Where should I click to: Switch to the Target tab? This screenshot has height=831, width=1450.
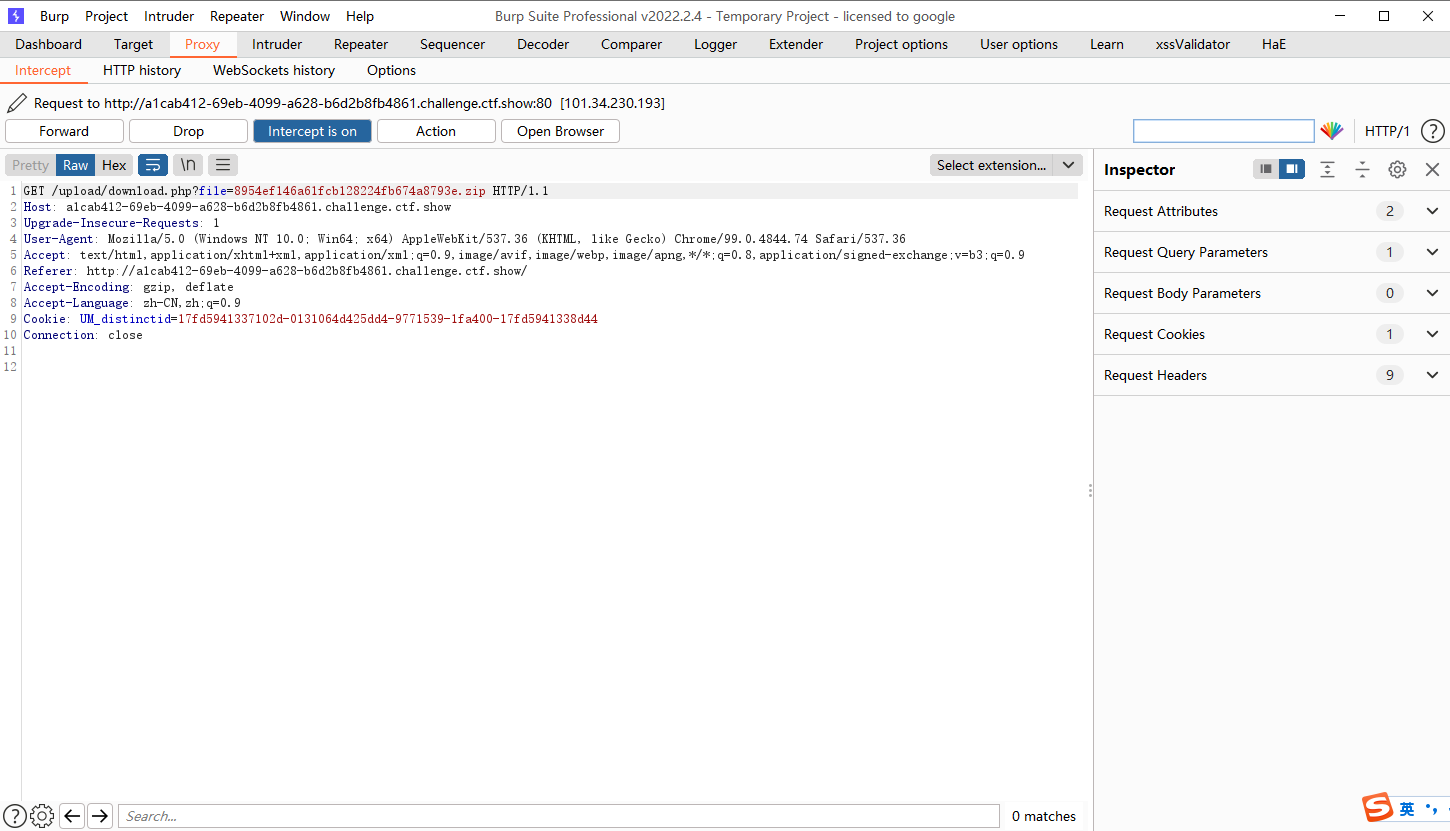pos(133,44)
